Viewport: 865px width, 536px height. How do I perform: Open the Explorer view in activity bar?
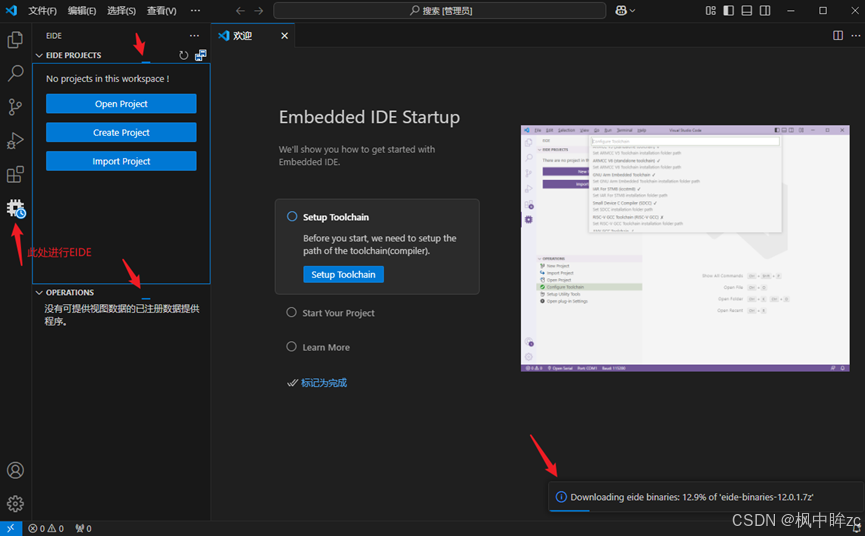tap(15, 40)
